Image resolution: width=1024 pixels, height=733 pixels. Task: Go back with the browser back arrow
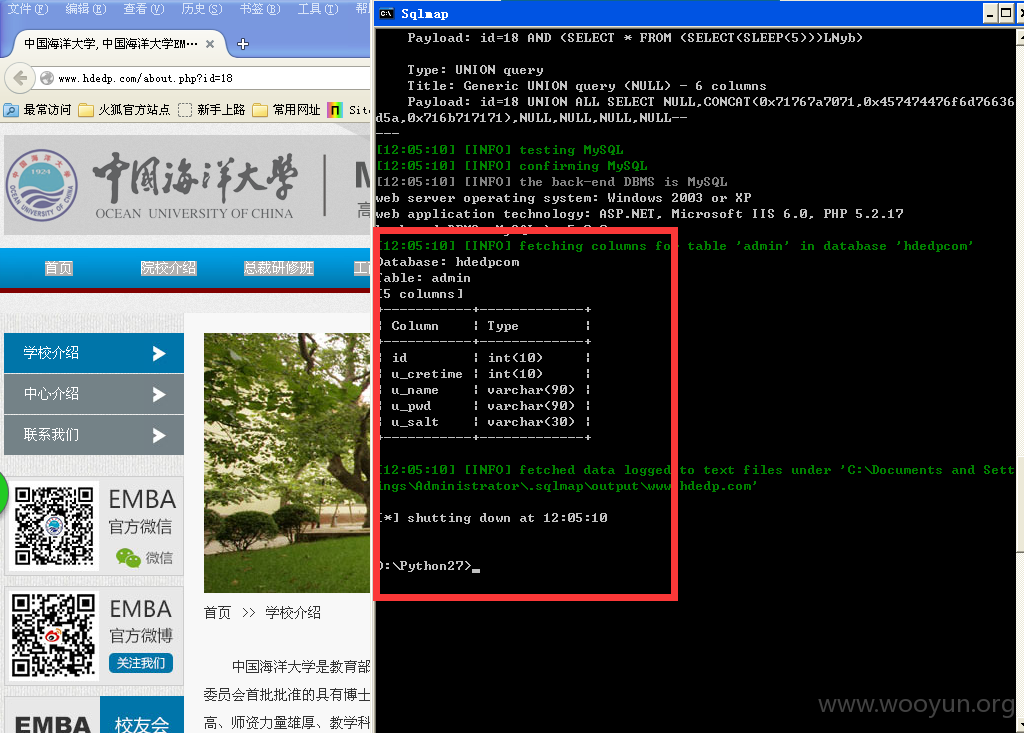tap(20, 78)
